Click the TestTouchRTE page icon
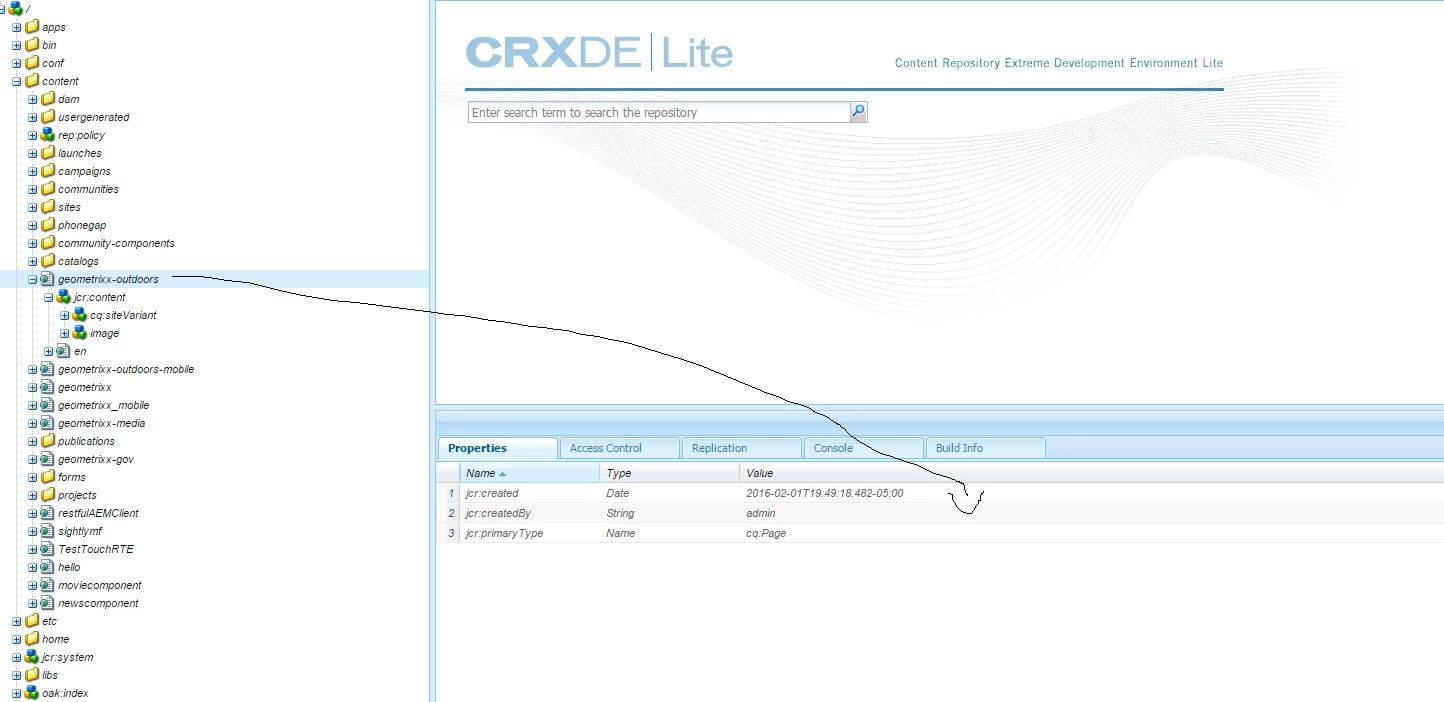The width and height of the screenshot is (1444, 702). 48,549
